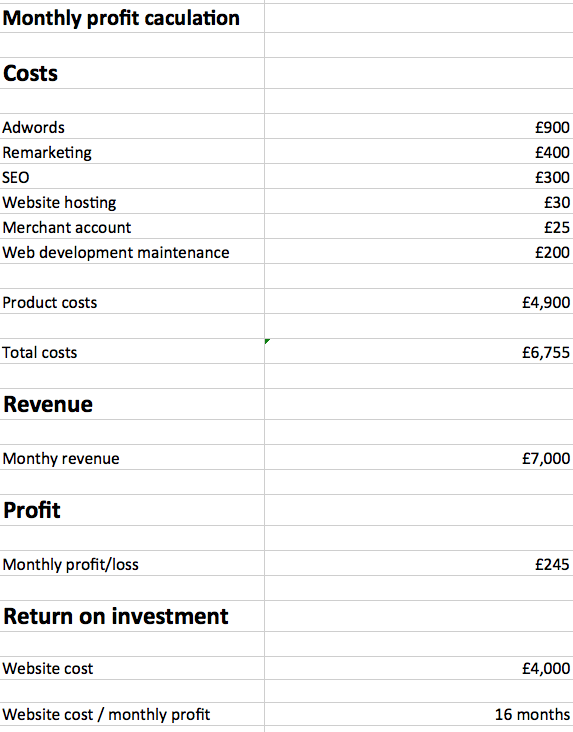Select the £900 Adwords value cell
This screenshot has width=573, height=732.
pyautogui.click(x=419, y=126)
